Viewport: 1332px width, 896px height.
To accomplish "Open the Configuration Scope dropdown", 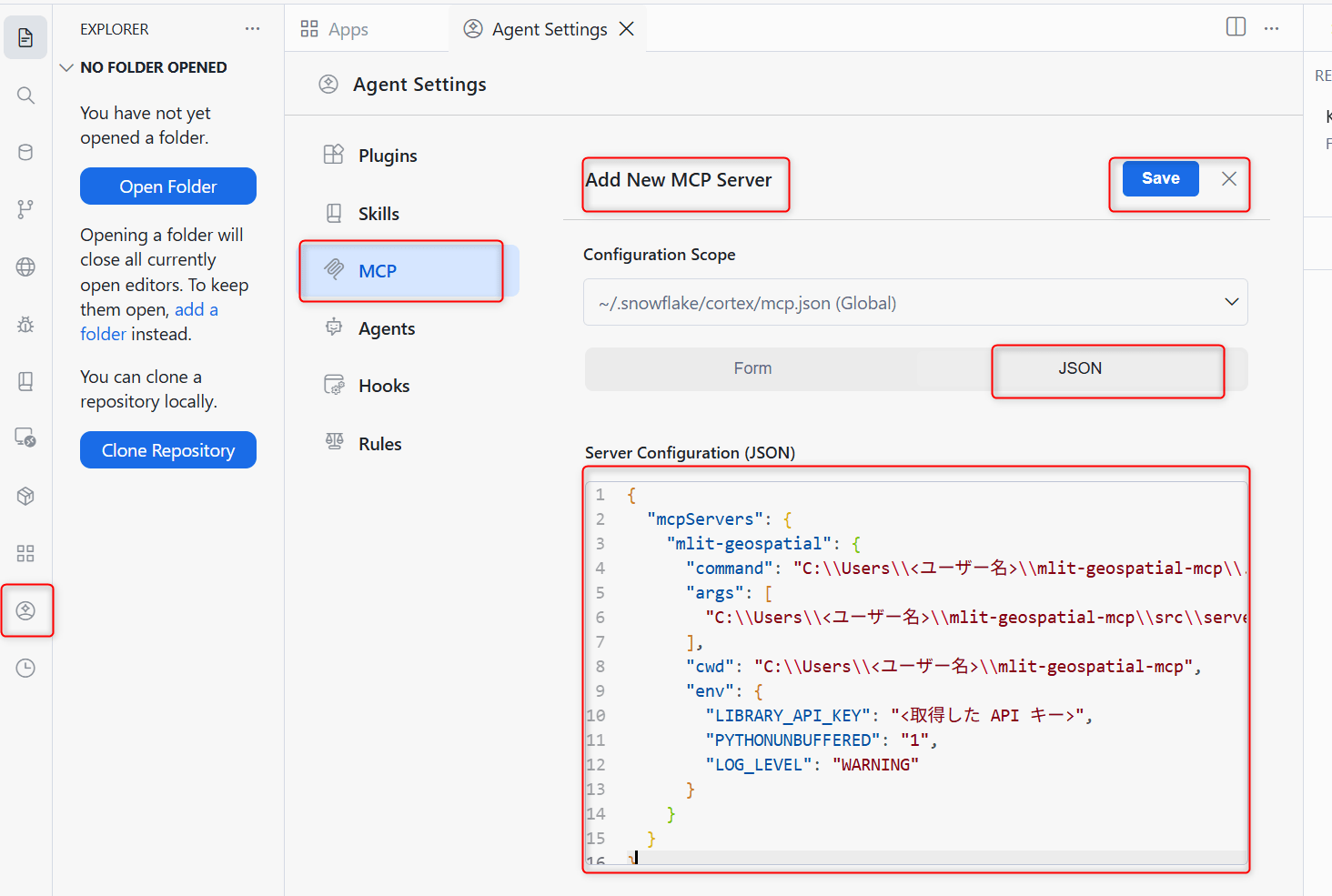I will pos(915,302).
